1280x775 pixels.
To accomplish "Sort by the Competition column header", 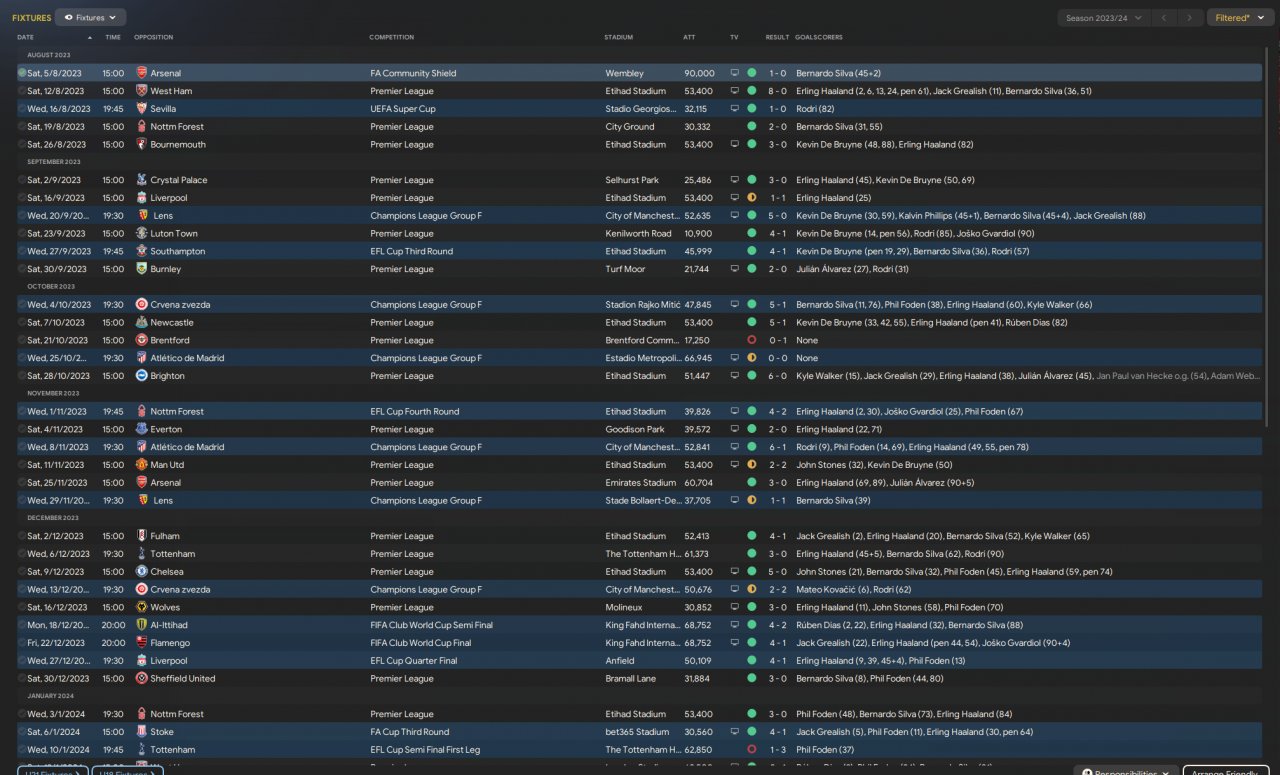I will click(x=391, y=37).
